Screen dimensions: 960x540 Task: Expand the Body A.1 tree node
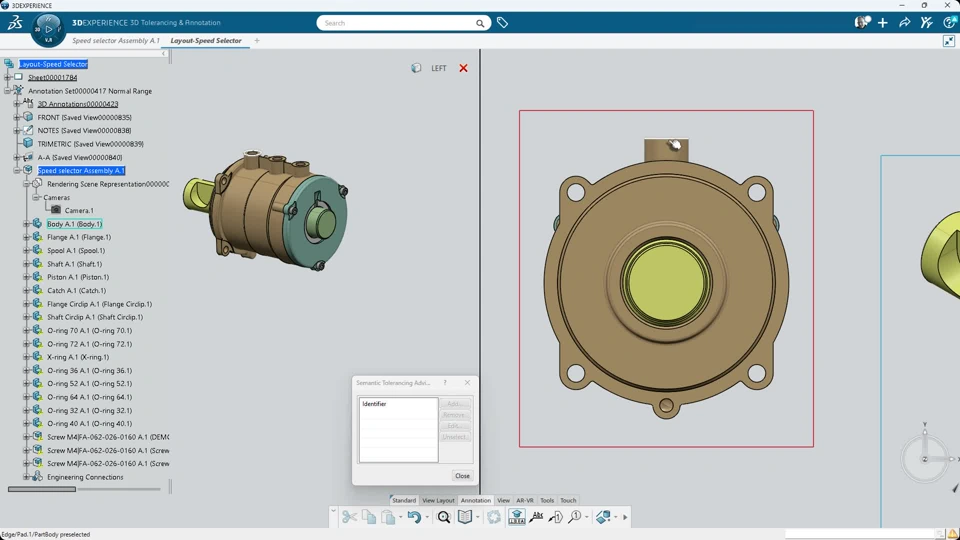coord(27,224)
